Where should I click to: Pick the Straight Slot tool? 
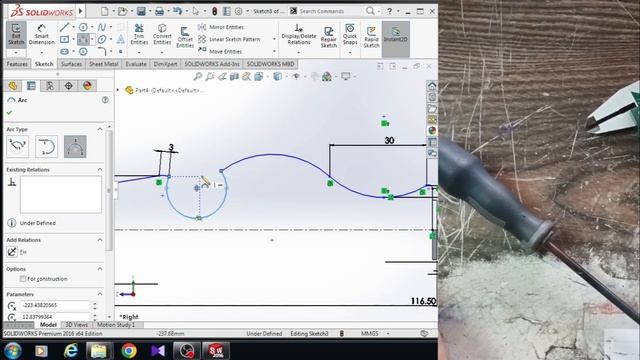tap(64, 52)
